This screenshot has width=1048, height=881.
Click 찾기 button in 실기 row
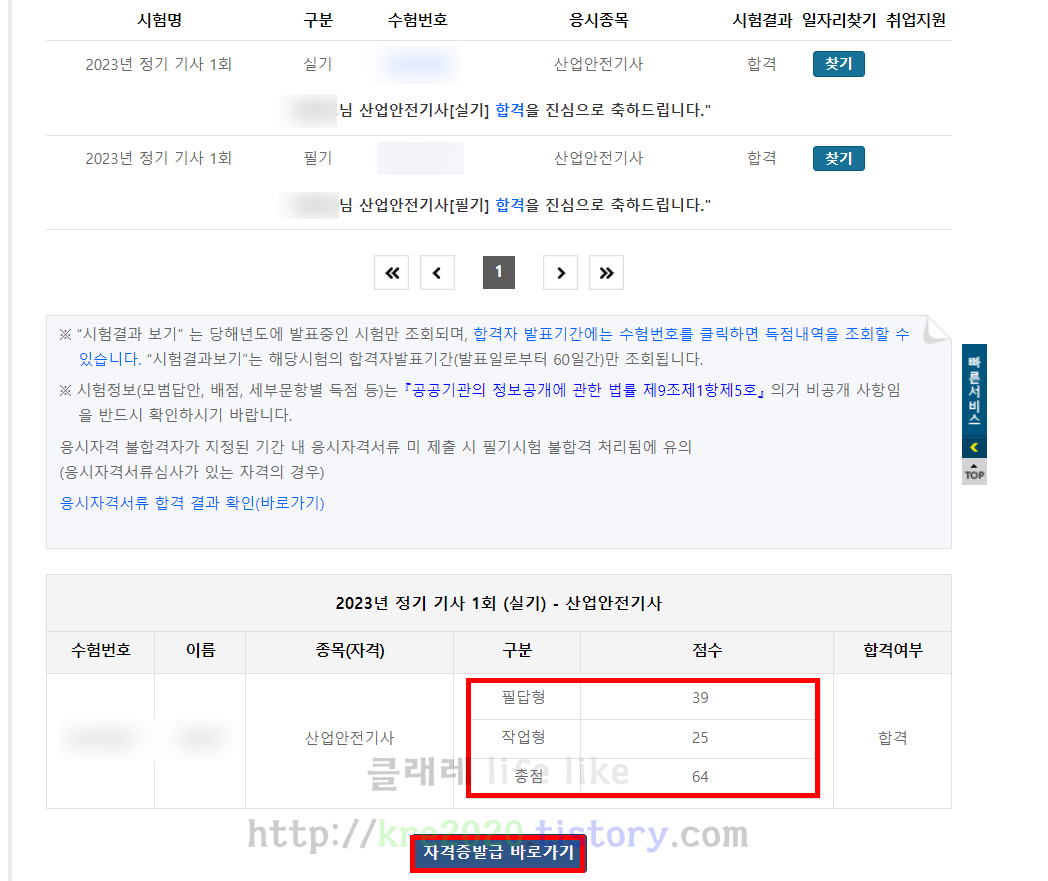click(838, 64)
